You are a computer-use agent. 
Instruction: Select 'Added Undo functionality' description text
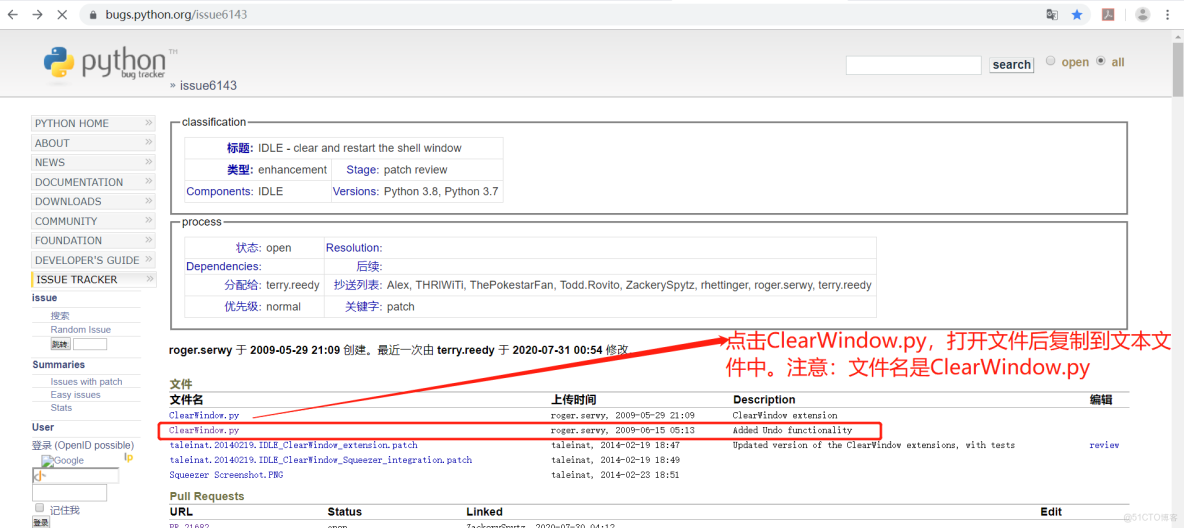click(x=792, y=431)
